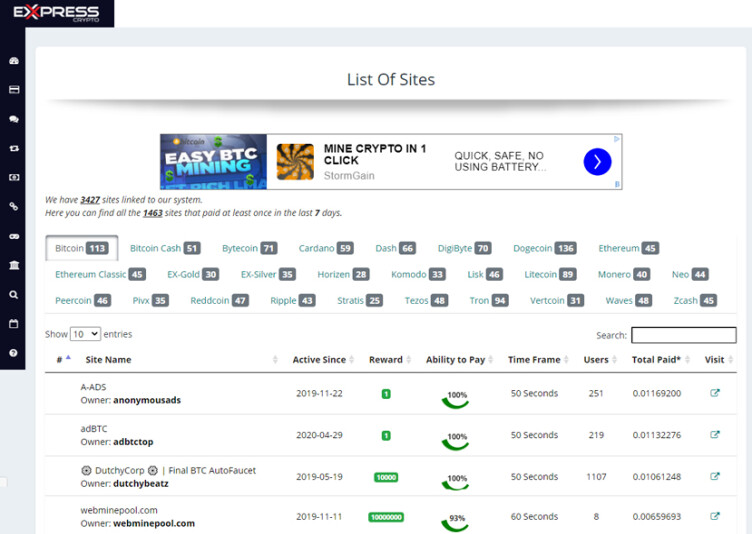This screenshot has height=534, width=752.
Task: Click the 10000 reward badge of DutchyCorp
Action: [x=386, y=477]
